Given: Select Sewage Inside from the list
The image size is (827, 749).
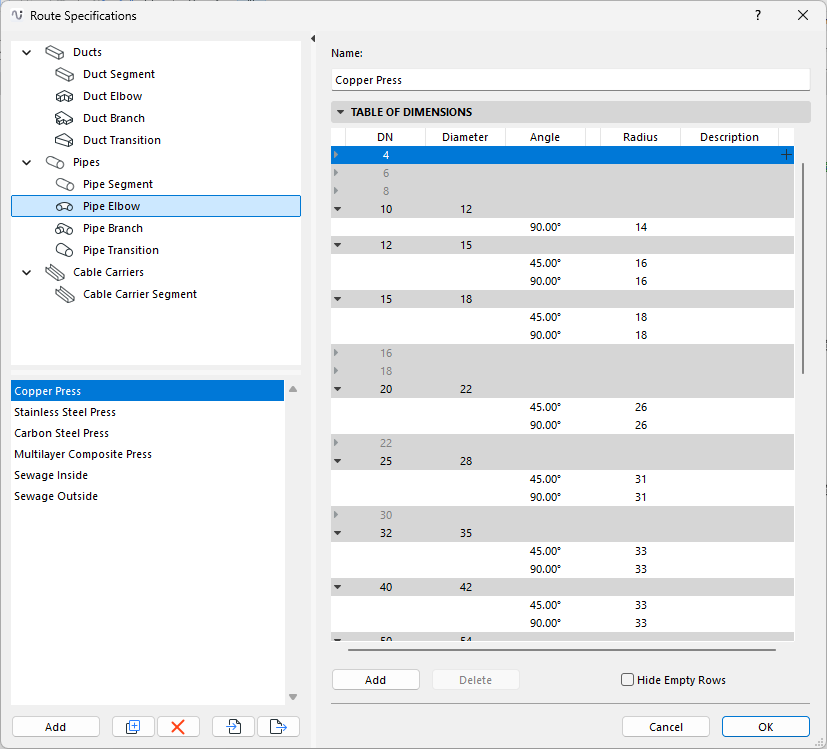Looking at the screenshot, I should coord(51,475).
